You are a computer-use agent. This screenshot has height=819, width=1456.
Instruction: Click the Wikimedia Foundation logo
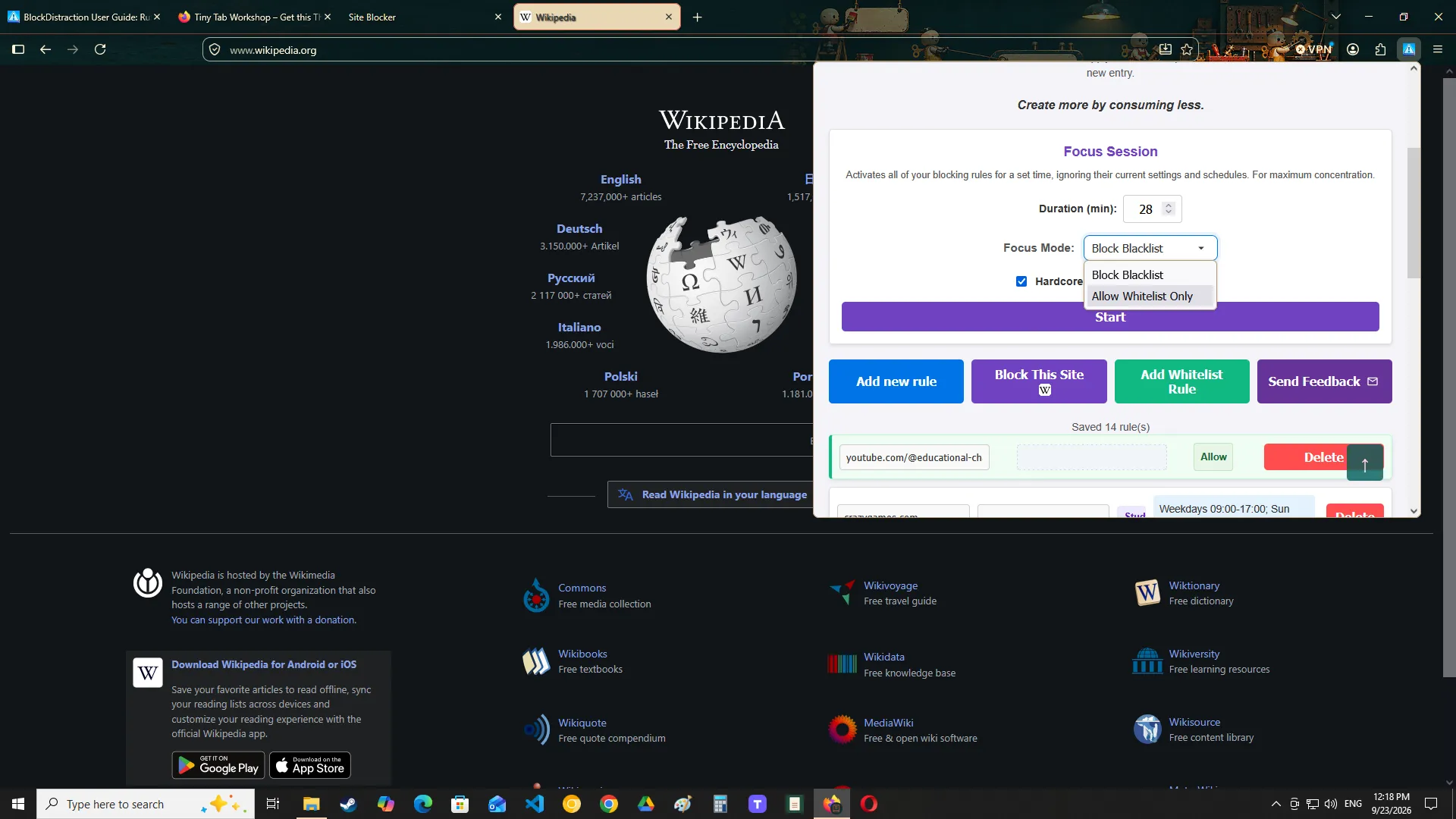click(x=148, y=583)
